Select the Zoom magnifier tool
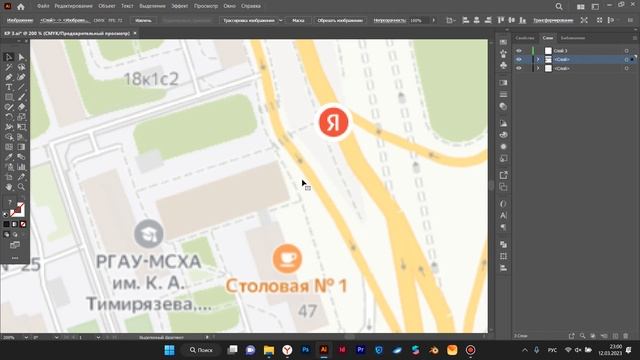This screenshot has width=640, height=360. coord(21,187)
